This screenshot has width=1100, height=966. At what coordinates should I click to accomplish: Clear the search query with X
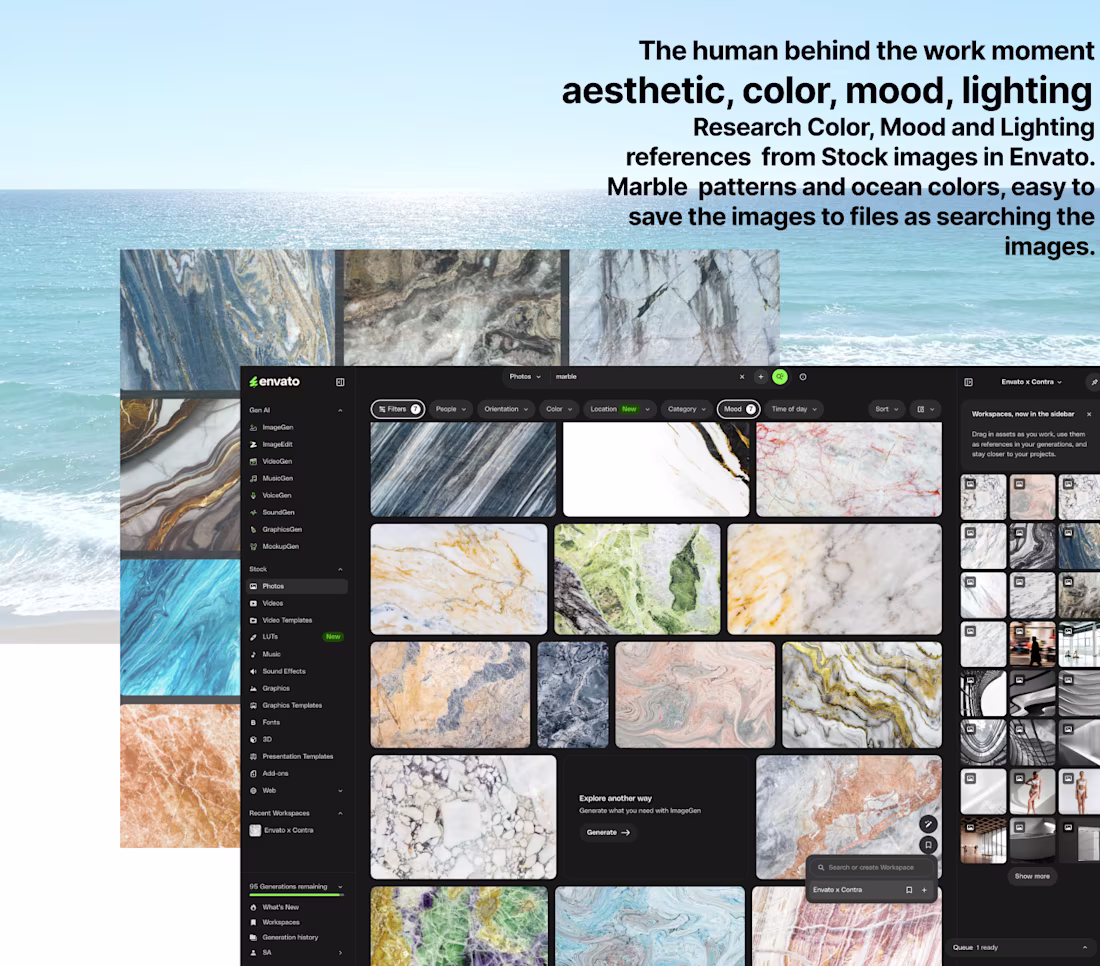tap(742, 377)
